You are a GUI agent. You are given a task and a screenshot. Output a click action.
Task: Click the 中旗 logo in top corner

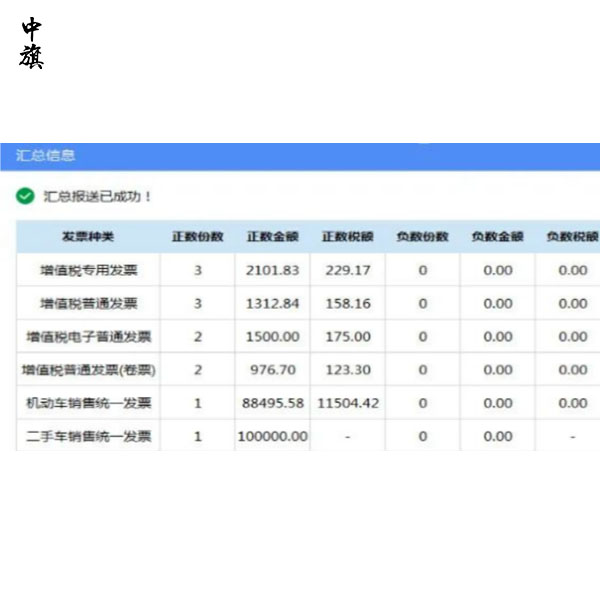[32, 44]
